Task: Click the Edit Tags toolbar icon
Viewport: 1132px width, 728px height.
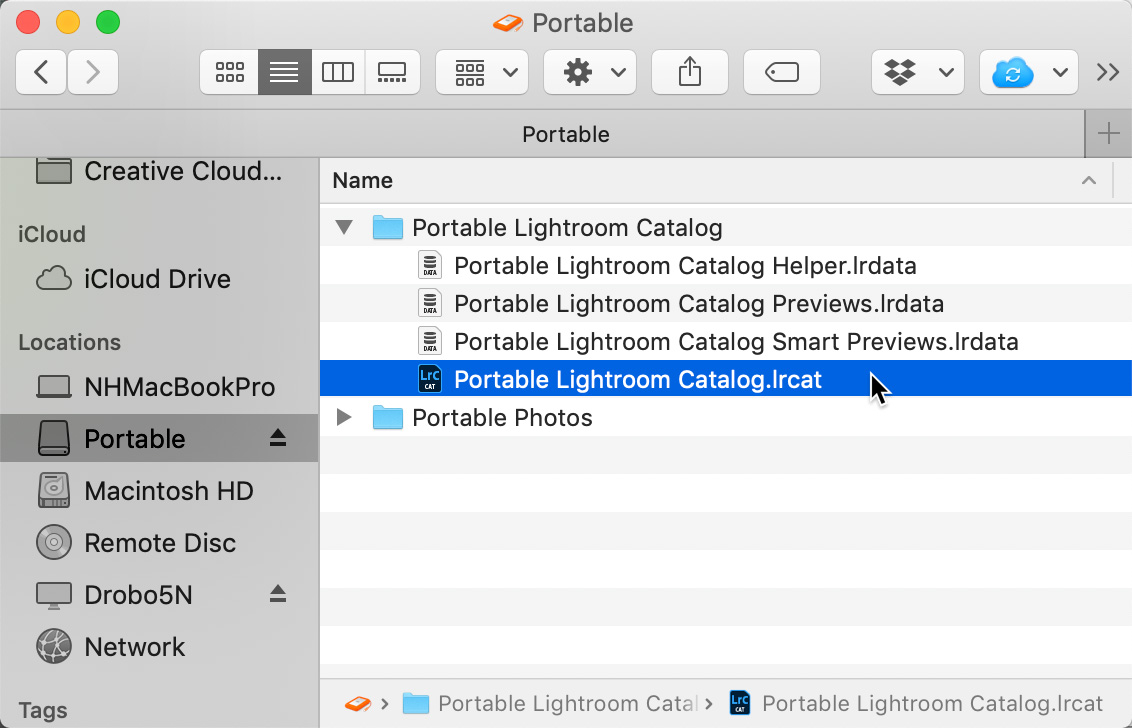Action: tap(780, 72)
